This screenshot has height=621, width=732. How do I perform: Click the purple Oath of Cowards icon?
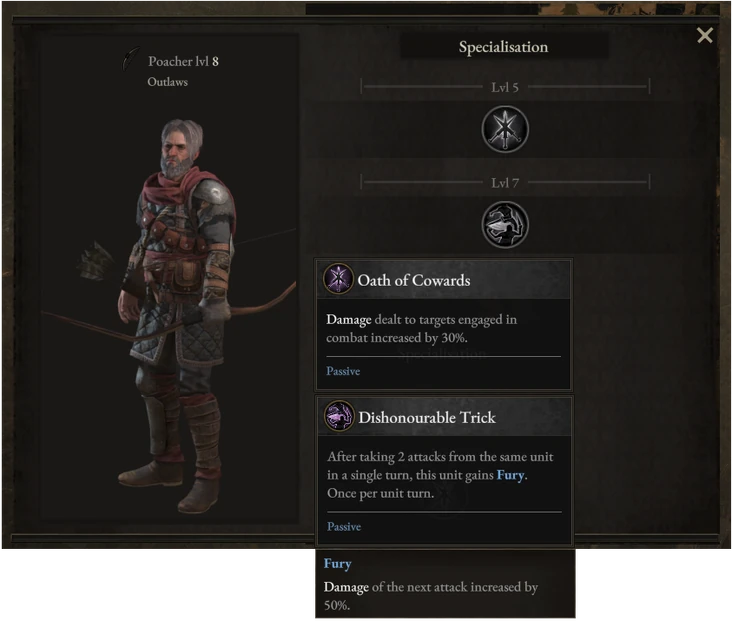pyautogui.click(x=338, y=279)
